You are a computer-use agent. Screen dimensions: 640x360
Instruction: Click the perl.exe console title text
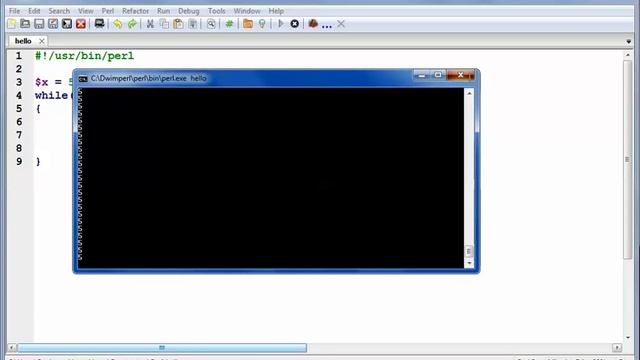(x=149, y=78)
